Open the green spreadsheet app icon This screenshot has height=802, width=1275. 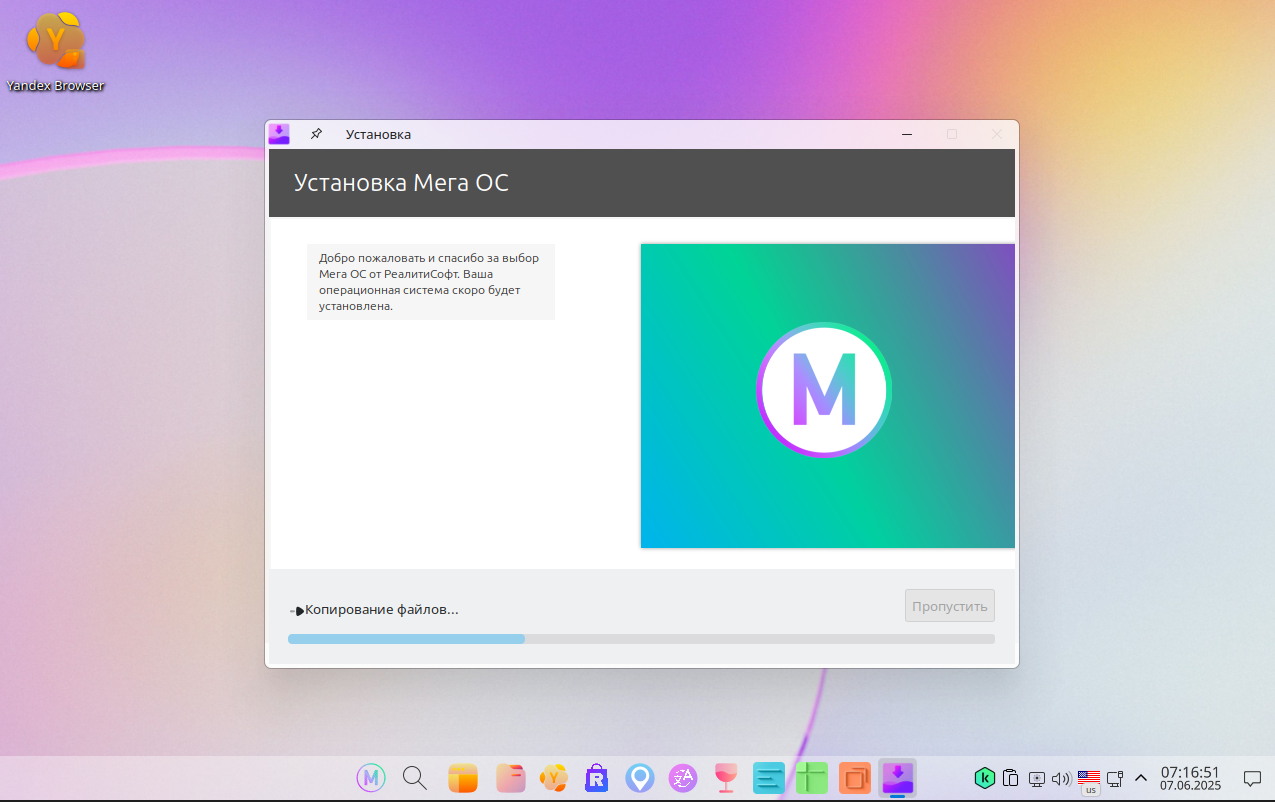click(x=812, y=777)
